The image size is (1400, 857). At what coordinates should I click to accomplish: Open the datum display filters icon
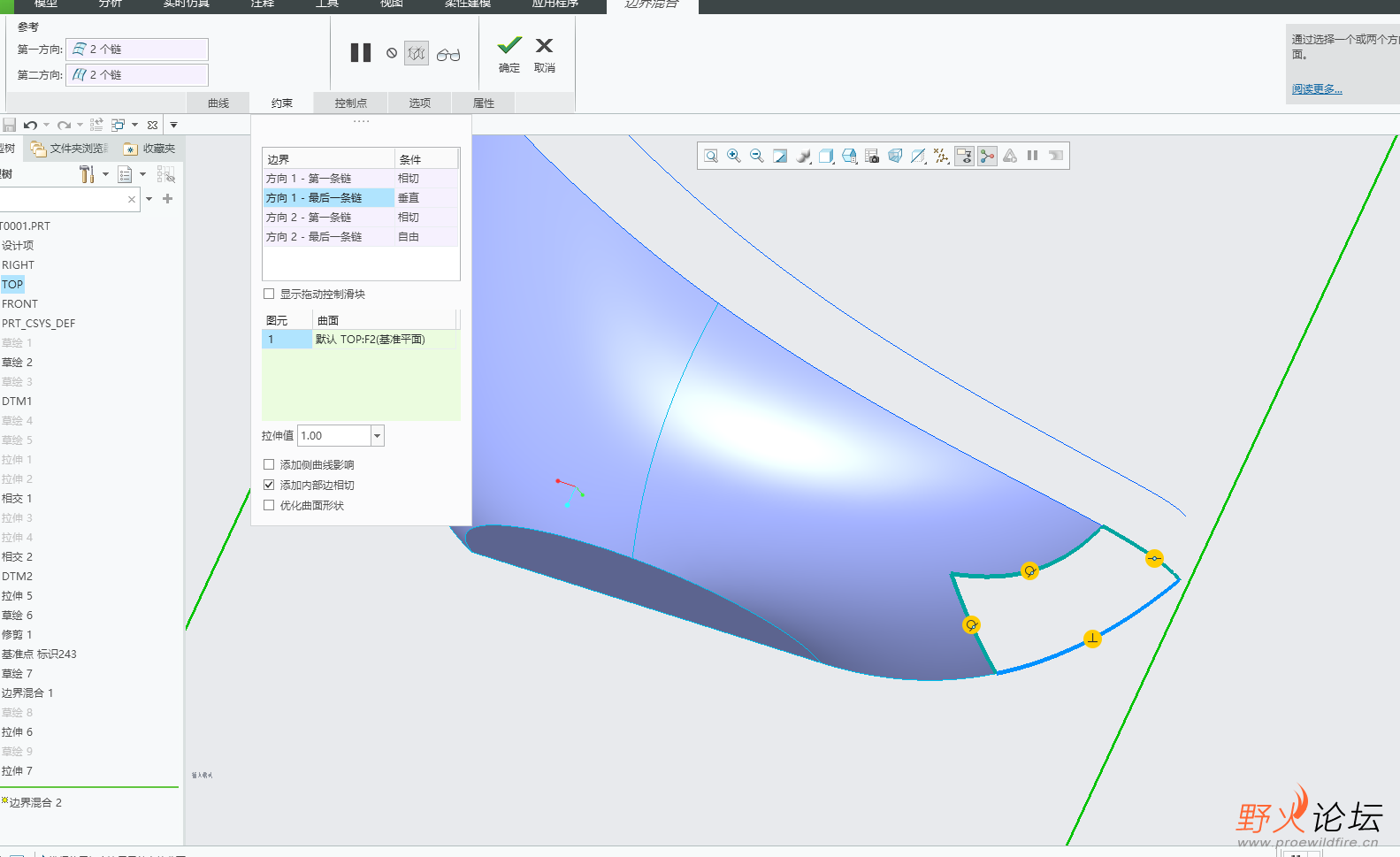[941, 156]
